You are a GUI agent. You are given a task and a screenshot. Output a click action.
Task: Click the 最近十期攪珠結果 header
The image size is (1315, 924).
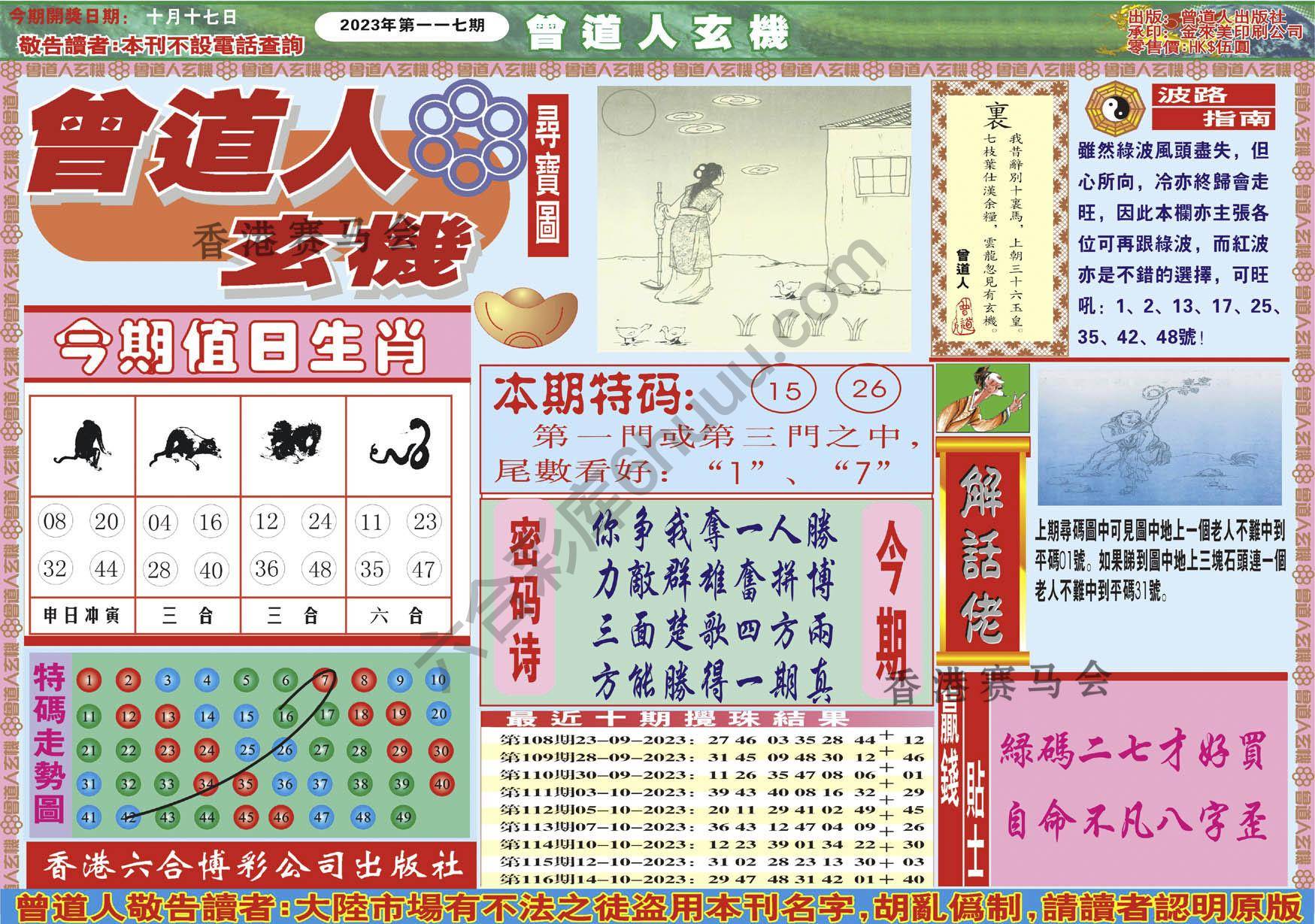coord(678,719)
